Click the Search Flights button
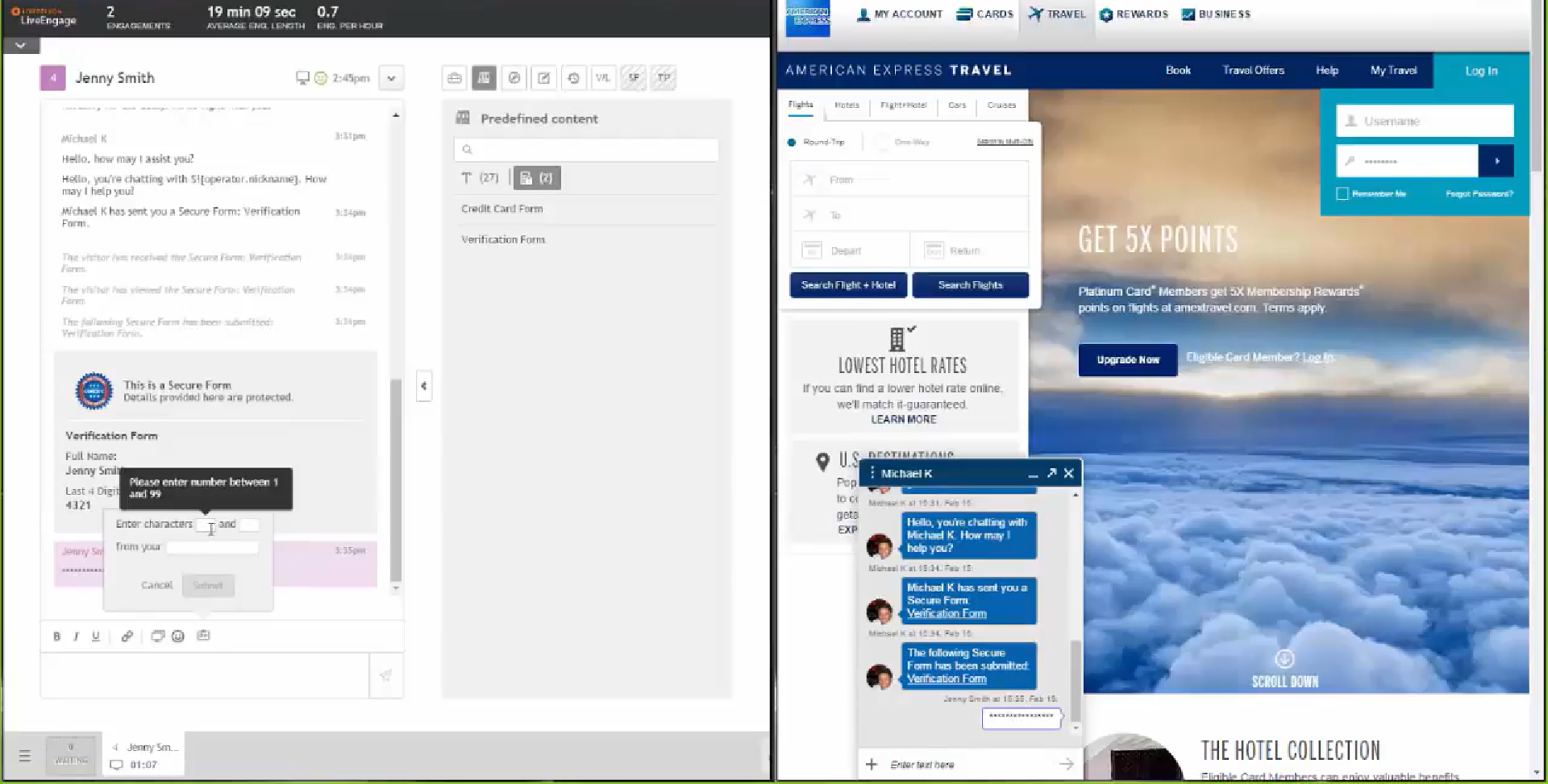Viewport: 1548px width, 784px height. point(970,285)
